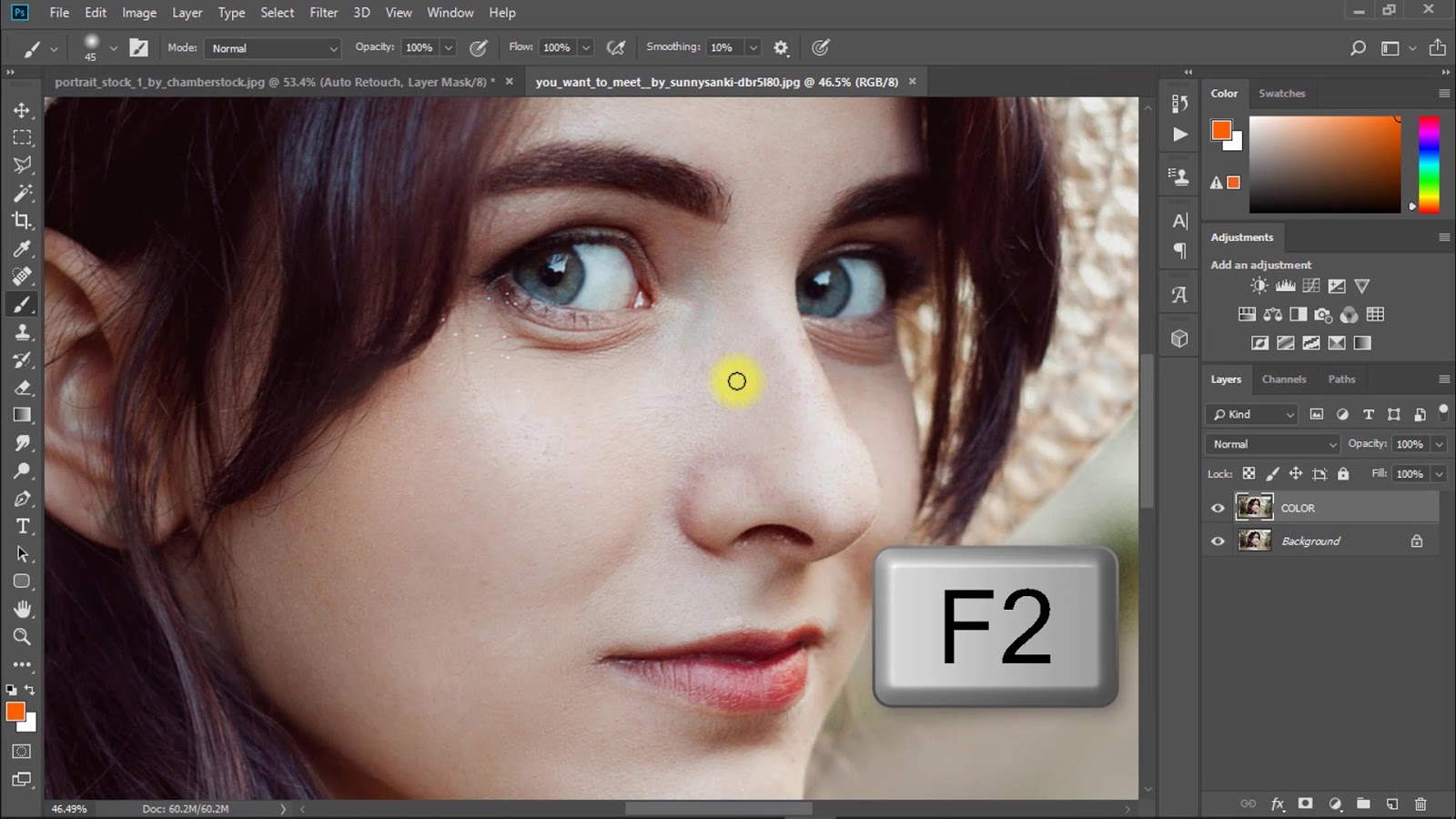Close the you_want_to_meet document tab
This screenshot has height=819, width=1456.
[912, 81]
